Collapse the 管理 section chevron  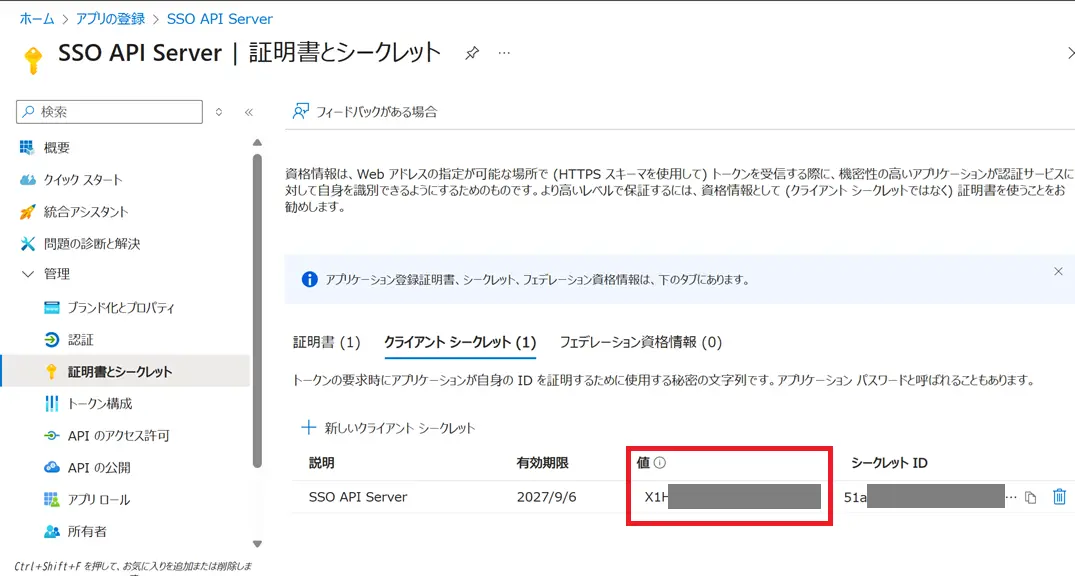[x=27, y=274]
